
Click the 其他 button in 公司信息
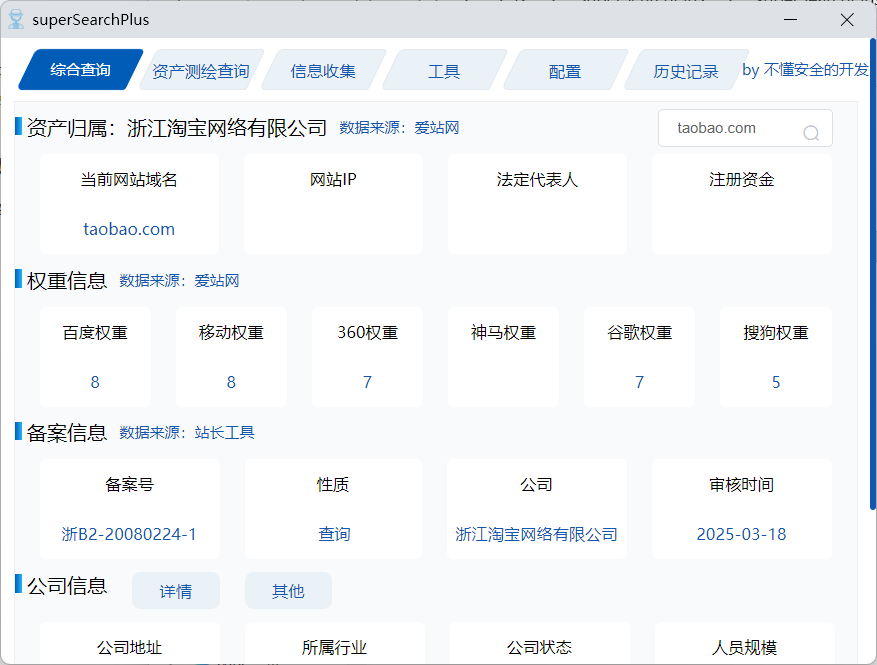point(288,591)
